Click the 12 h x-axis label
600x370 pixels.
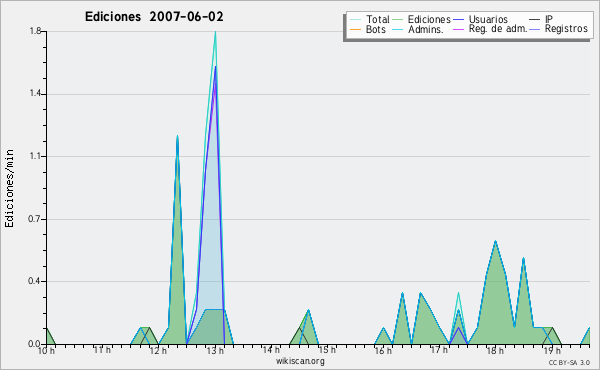pyautogui.click(x=158, y=350)
